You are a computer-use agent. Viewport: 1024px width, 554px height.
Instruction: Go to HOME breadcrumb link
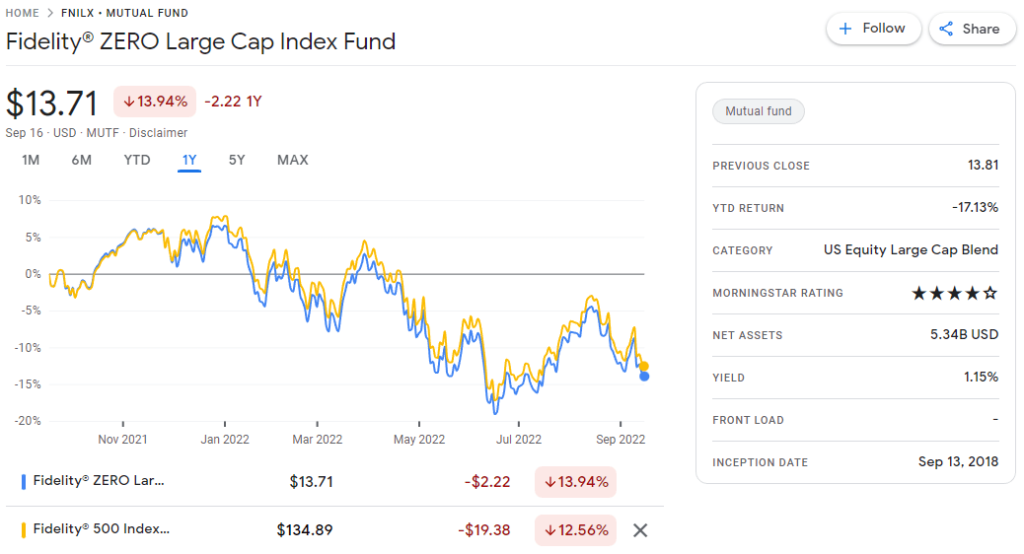pos(22,13)
